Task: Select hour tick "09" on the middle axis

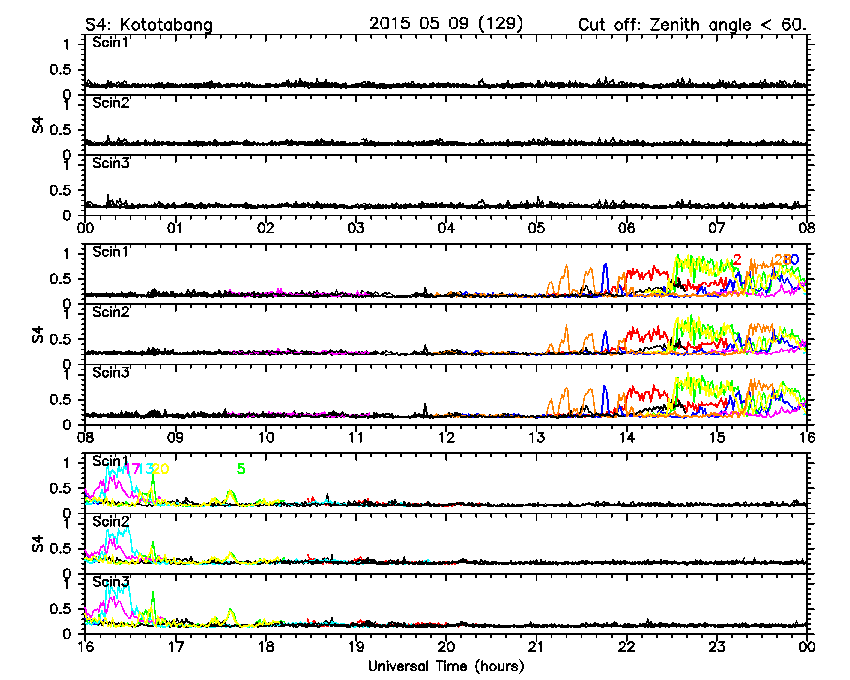Action: click(x=175, y=437)
